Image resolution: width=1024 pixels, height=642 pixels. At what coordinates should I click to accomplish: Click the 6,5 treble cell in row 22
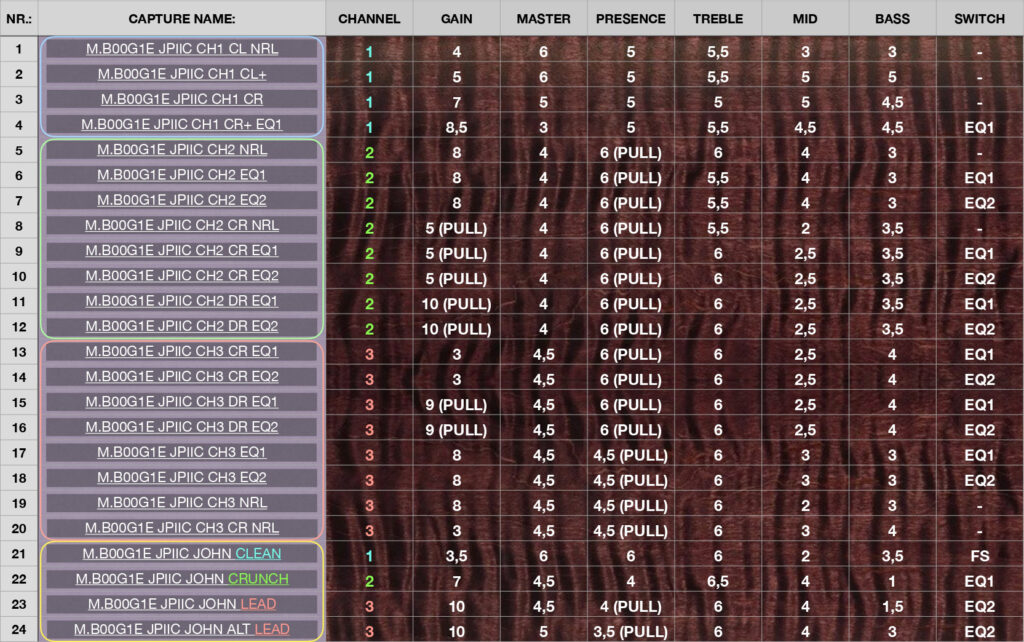pos(718,579)
